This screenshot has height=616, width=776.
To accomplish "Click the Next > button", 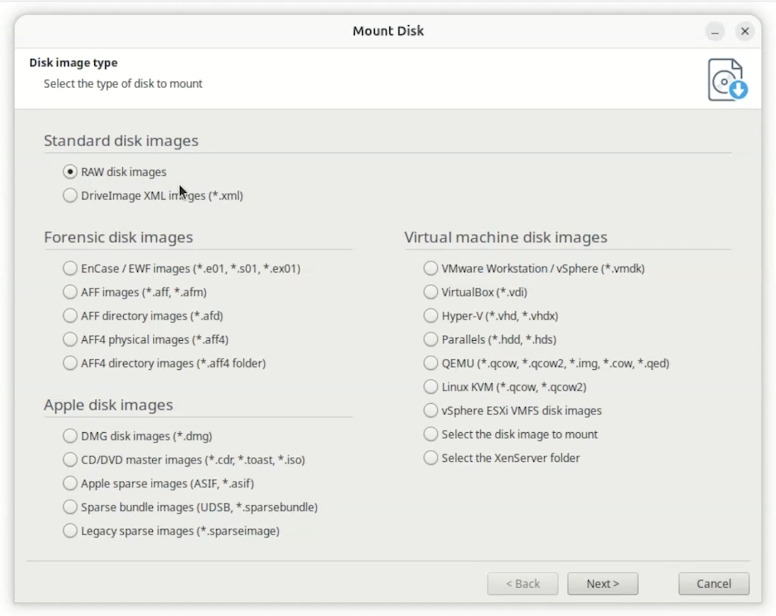I will click(603, 584).
